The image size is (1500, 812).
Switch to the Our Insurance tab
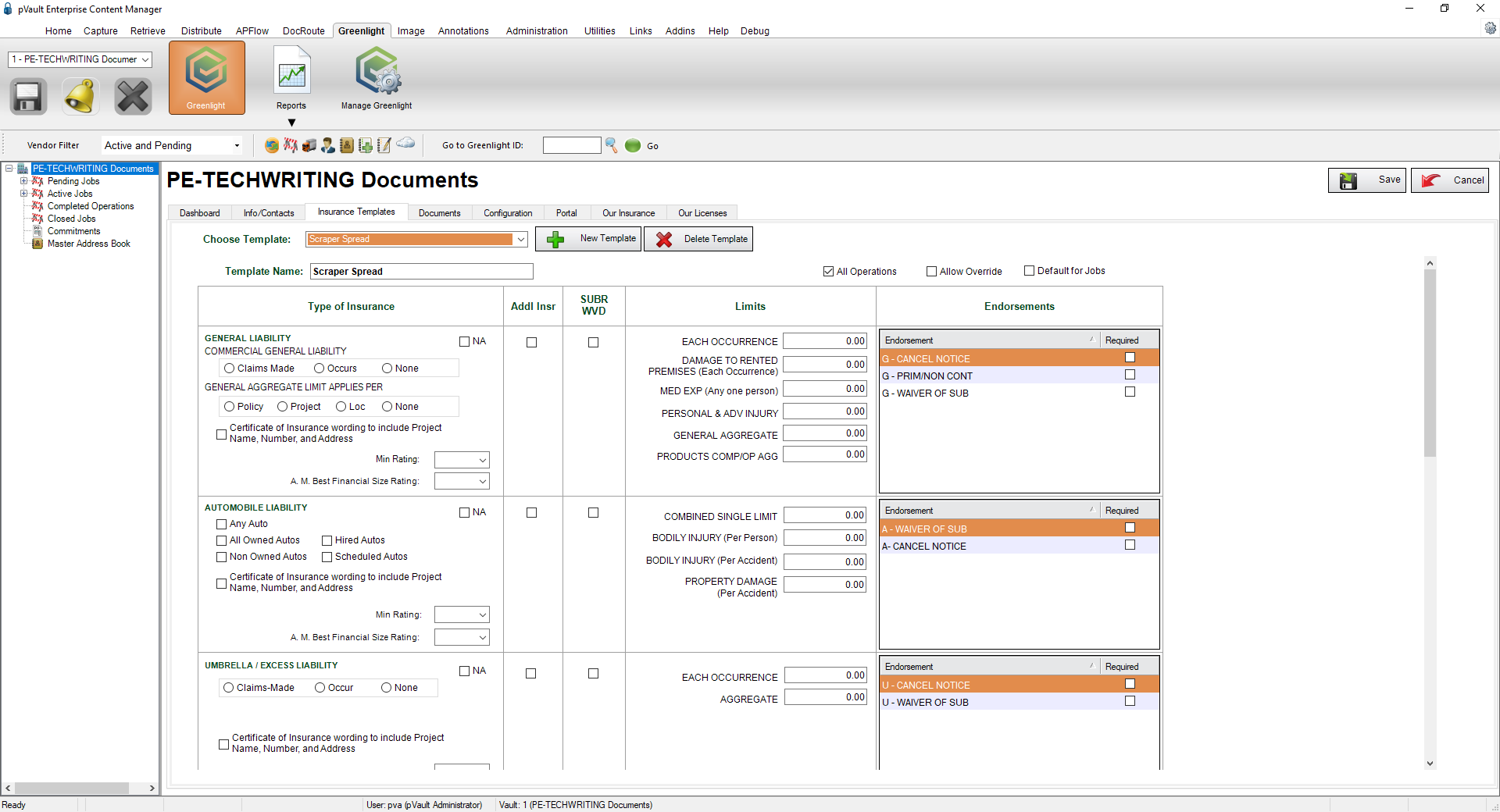click(x=629, y=213)
